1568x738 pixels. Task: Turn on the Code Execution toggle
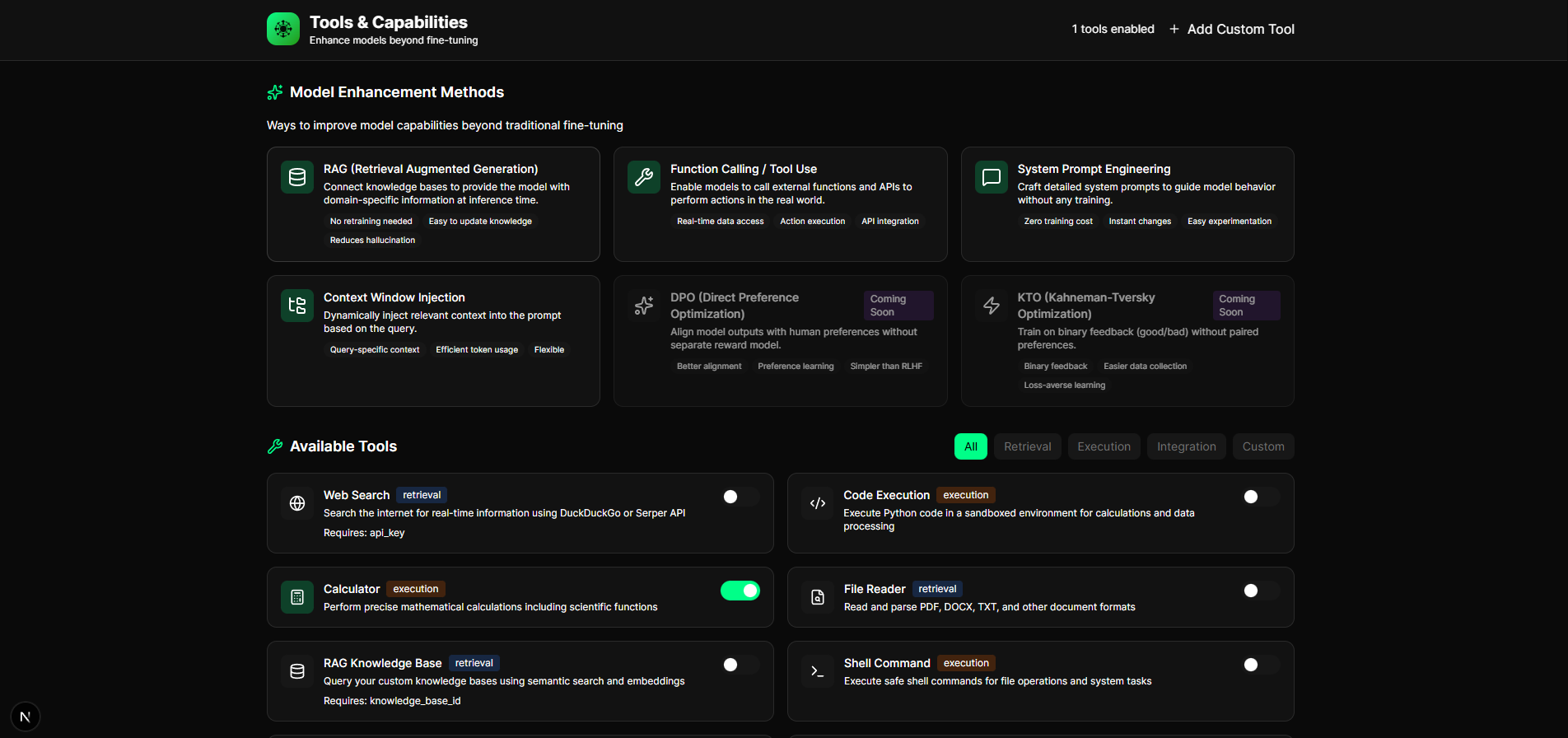(x=1260, y=497)
